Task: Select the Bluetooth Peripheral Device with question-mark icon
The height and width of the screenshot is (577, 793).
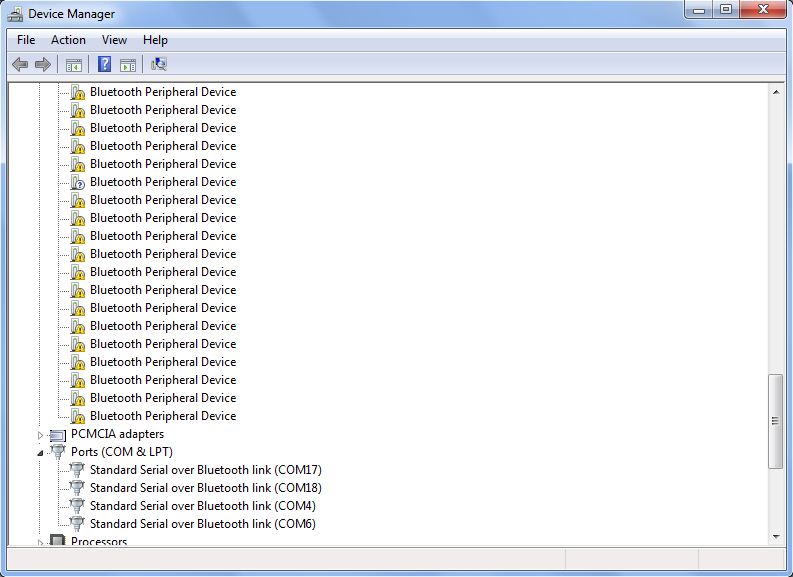Action: (x=163, y=182)
